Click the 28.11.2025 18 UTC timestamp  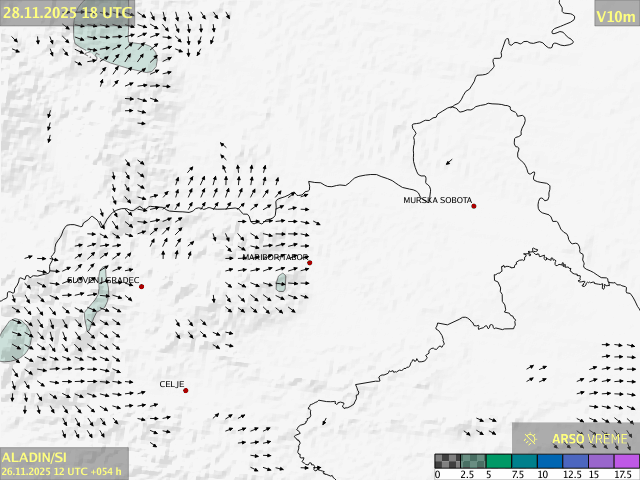[x=66, y=12]
